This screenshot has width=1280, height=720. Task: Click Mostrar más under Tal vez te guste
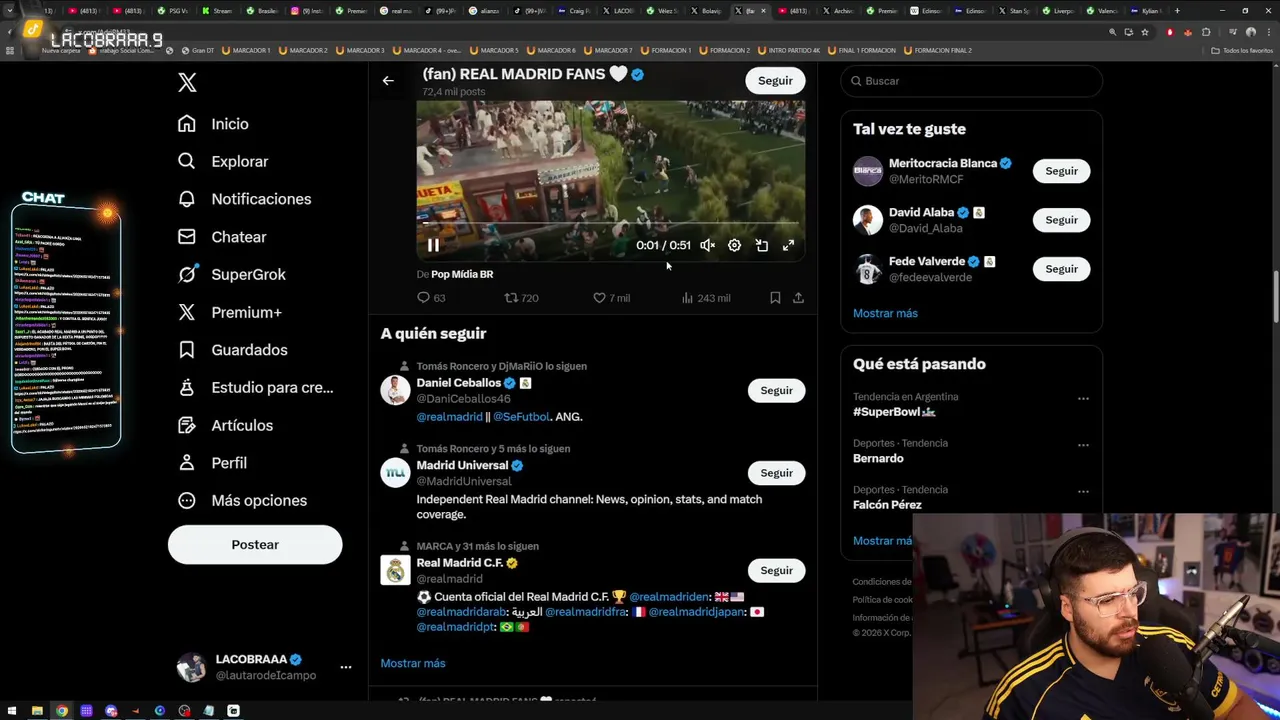point(885,313)
